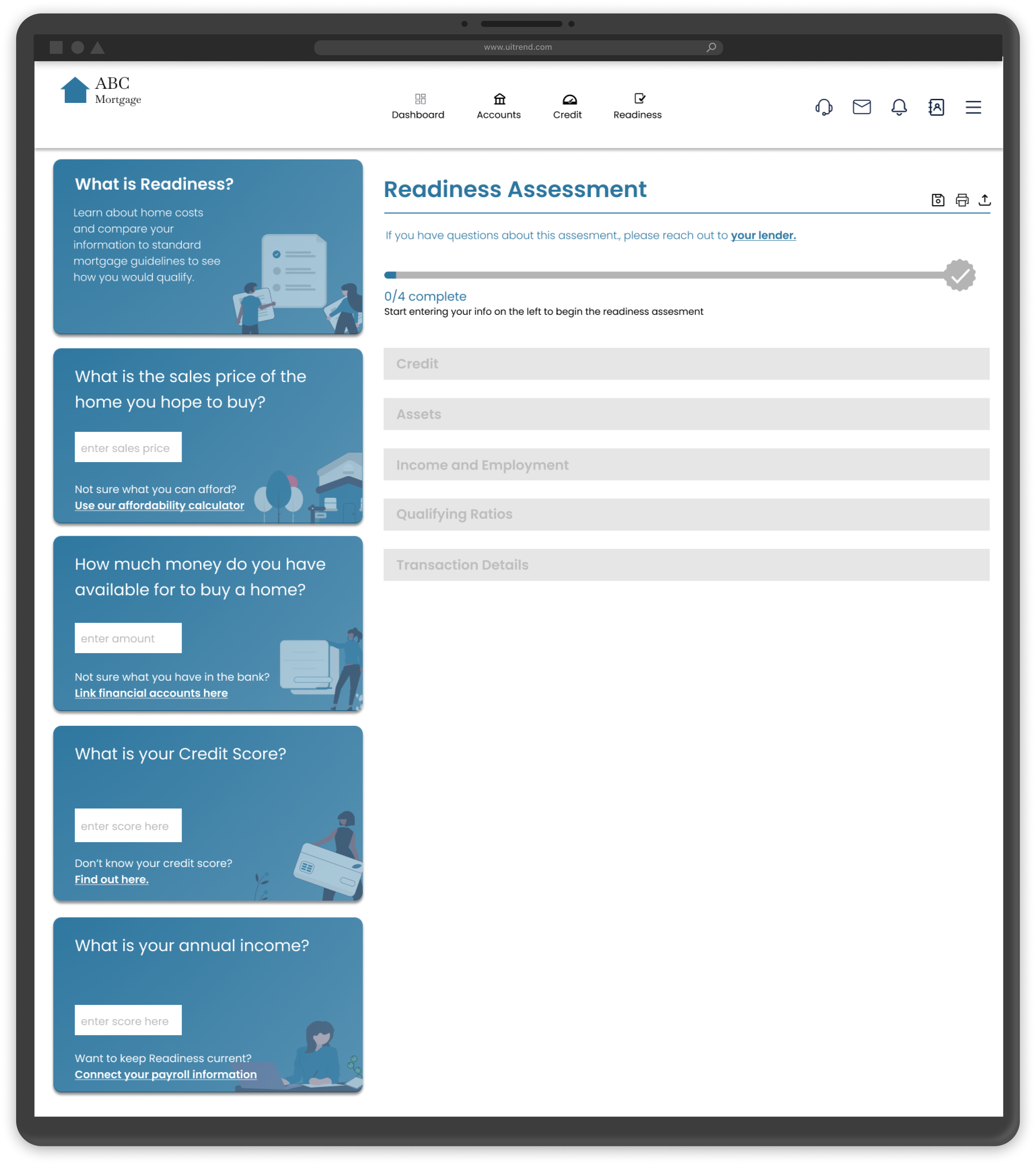The height and width of the screenshot is (1165, 1036).
Task: Click the headset support icon
Action: 823,107
